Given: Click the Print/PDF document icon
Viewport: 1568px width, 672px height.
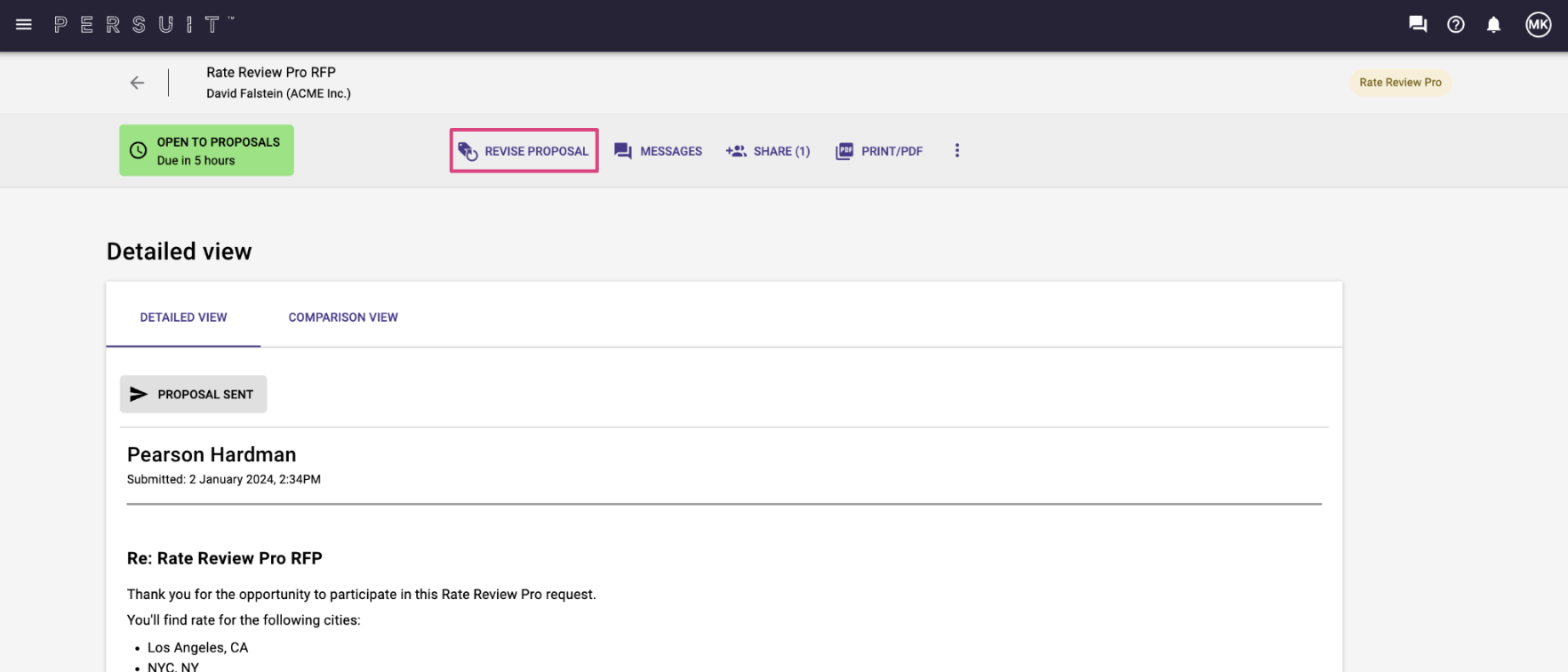Looking at the screenshot, I should point(844,151).
